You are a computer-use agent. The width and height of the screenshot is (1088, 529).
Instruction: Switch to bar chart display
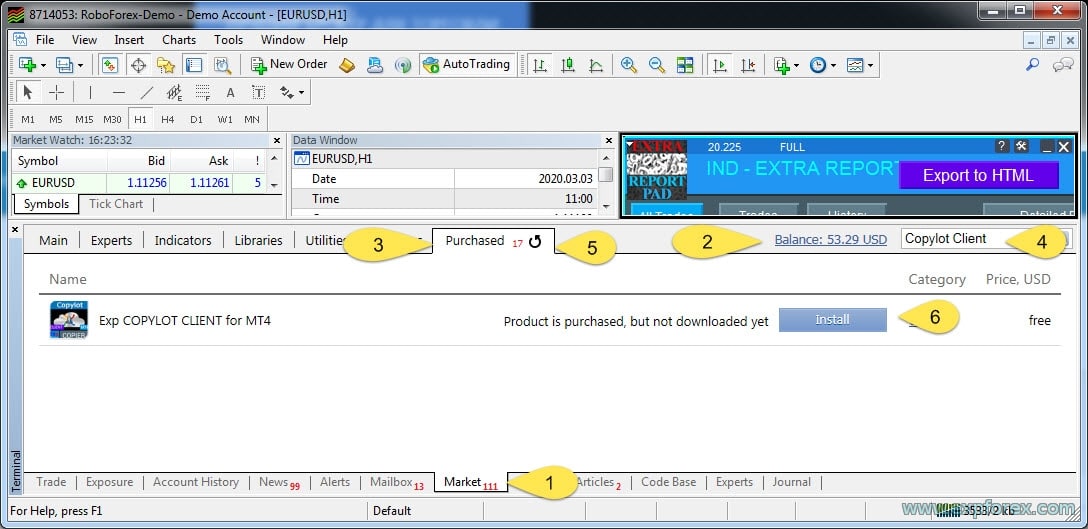539,65
